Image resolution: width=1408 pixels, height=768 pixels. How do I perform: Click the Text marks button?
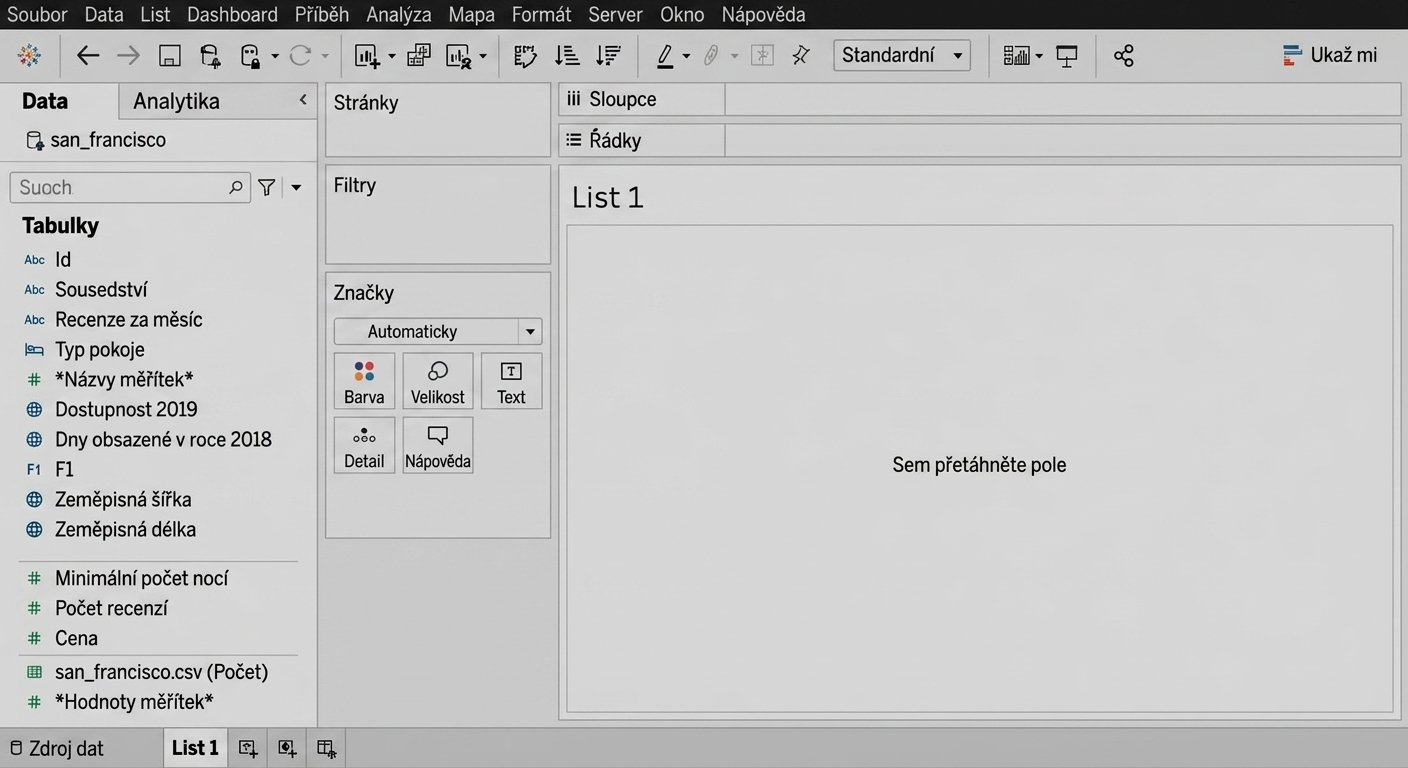[x=511, y=381]
